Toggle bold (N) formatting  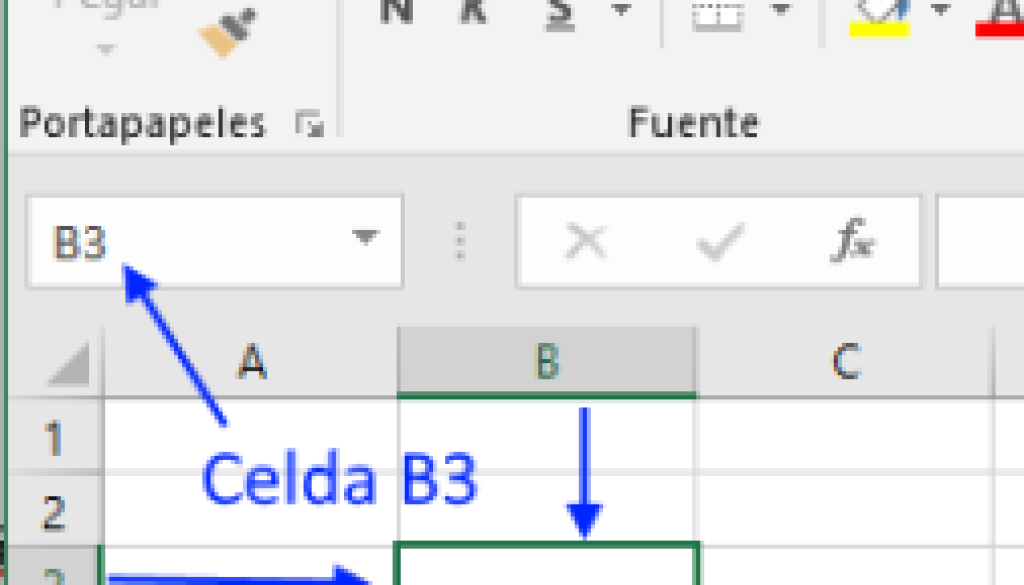(397, 10)
